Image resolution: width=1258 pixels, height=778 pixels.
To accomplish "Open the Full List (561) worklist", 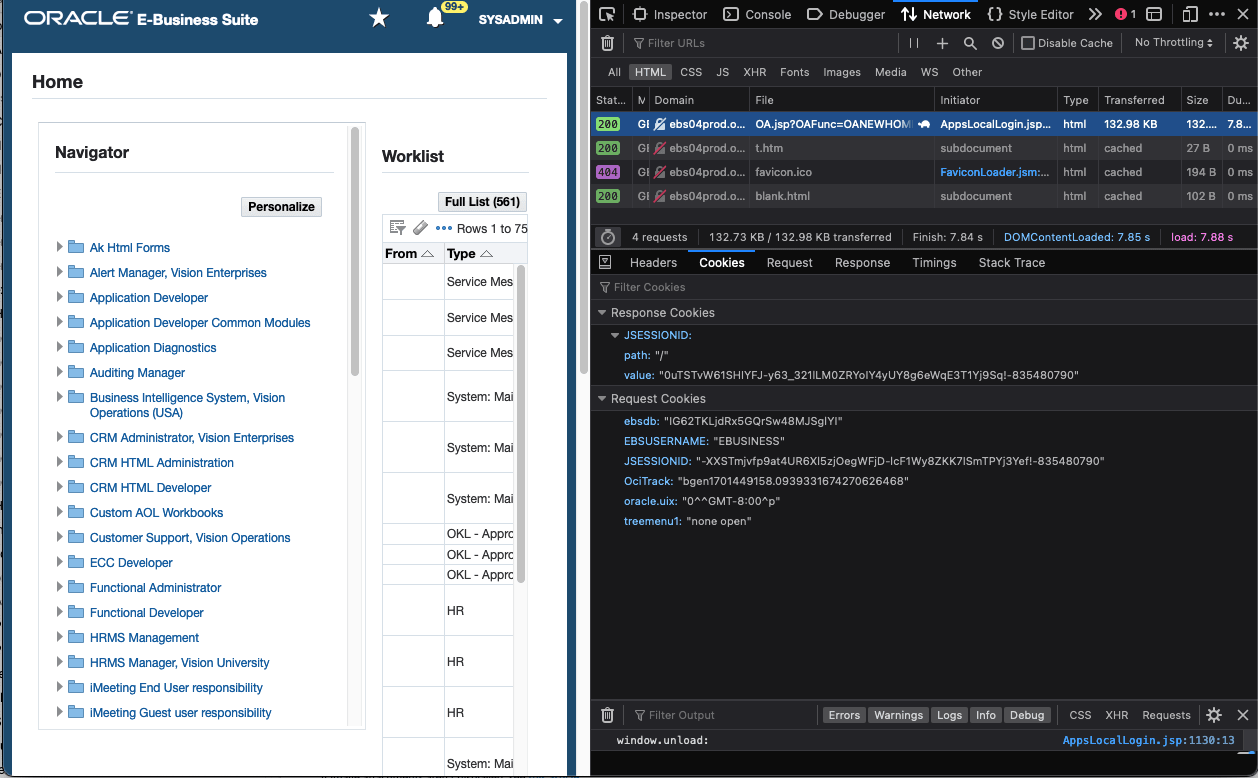I will coord(482,202).
